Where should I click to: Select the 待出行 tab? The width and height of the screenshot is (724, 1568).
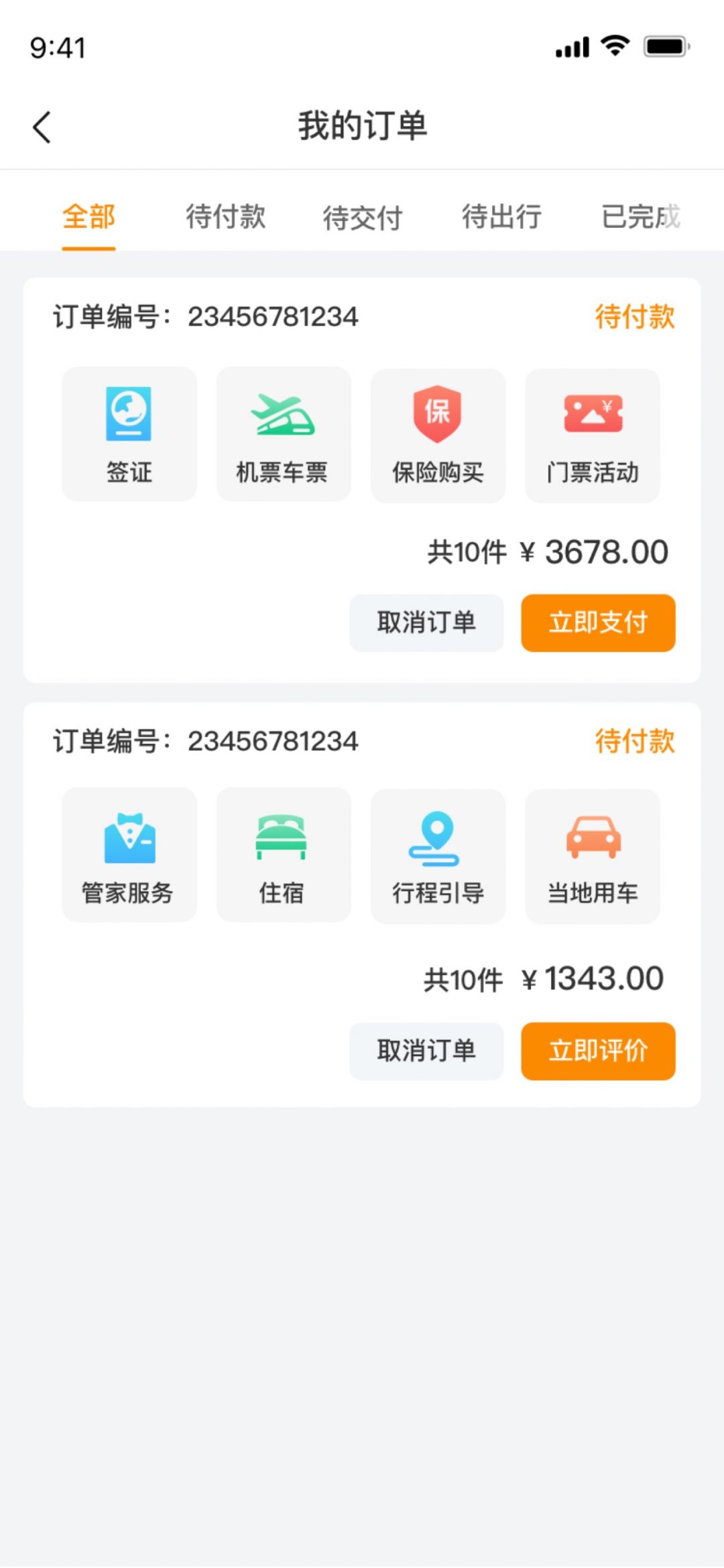pos(501,217)
